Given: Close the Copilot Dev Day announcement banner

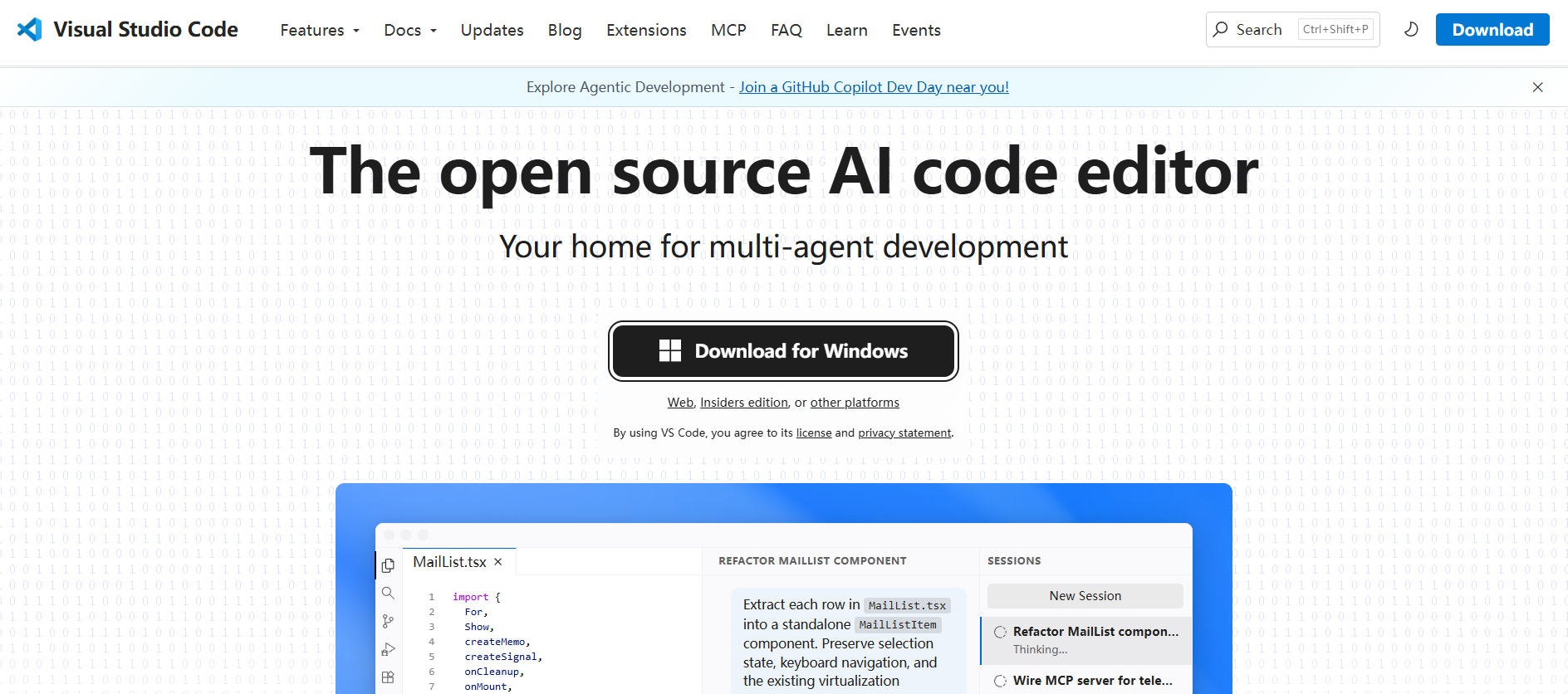Looking at the screenshot, I should click(x=1538, y=87).
